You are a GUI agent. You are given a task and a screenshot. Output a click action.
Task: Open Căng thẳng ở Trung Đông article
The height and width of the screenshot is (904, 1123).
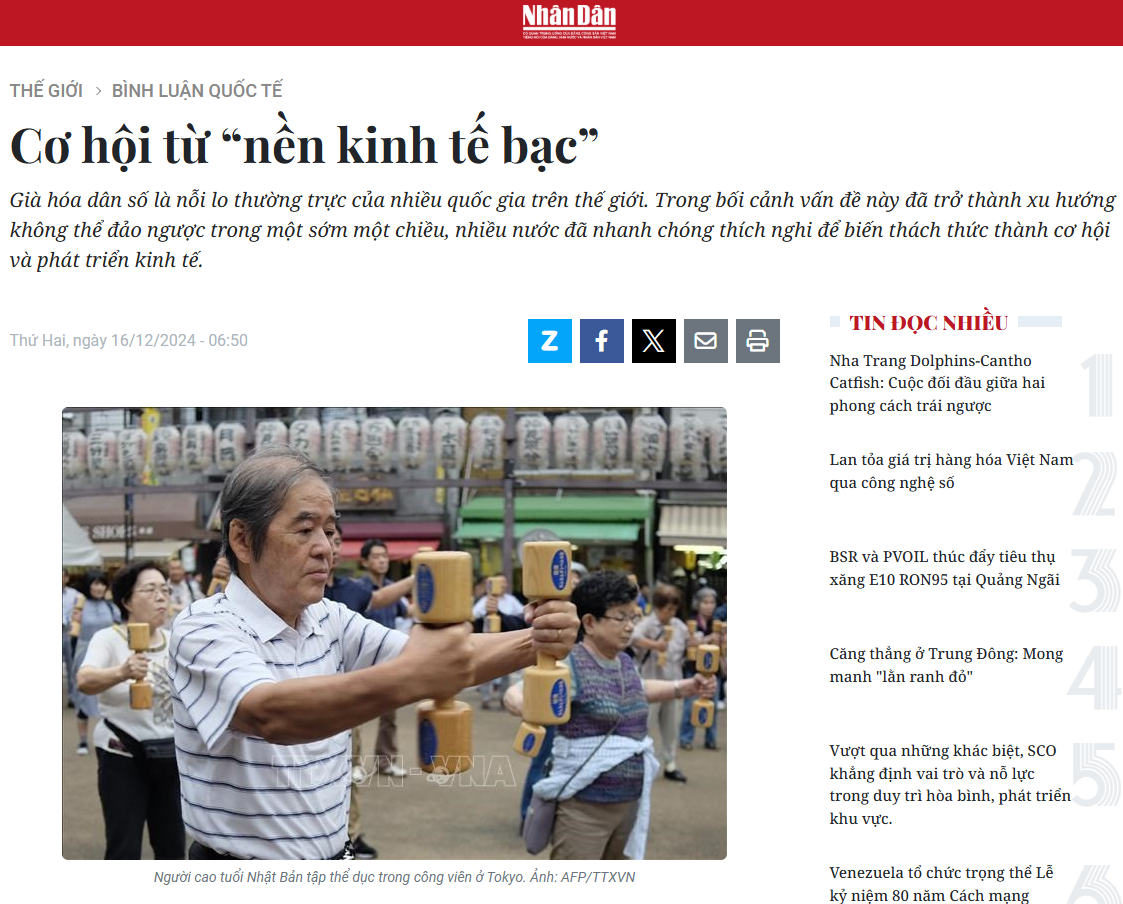tap(946, 665)
